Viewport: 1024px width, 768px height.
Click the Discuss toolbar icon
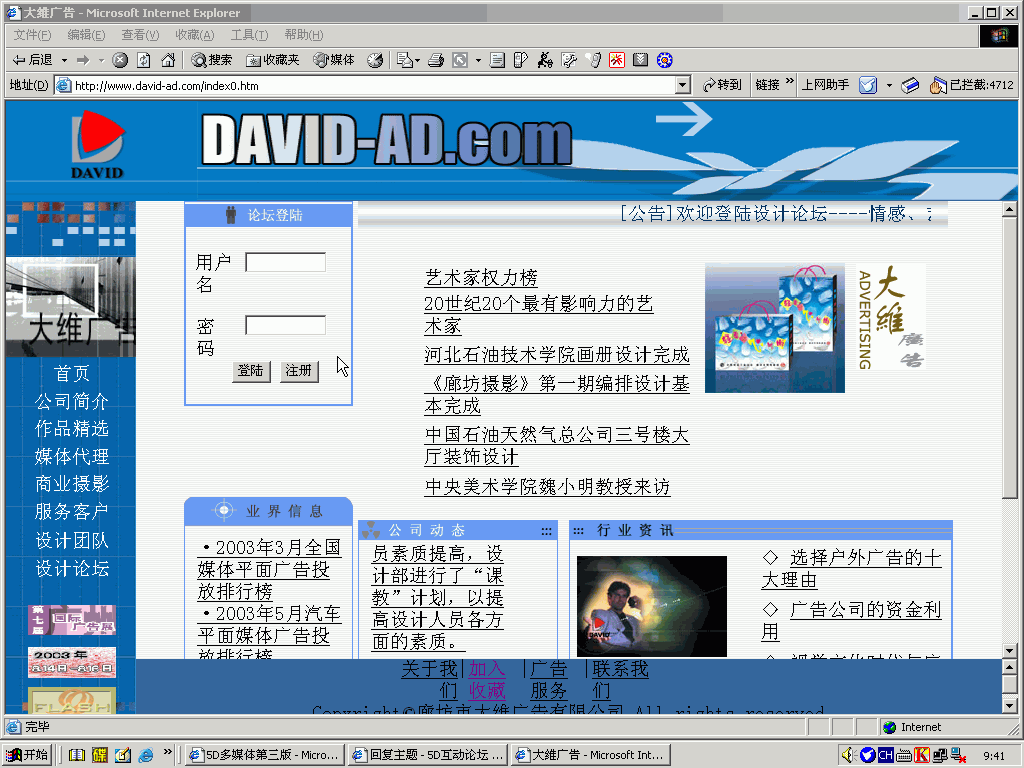[x=520, y=60]
